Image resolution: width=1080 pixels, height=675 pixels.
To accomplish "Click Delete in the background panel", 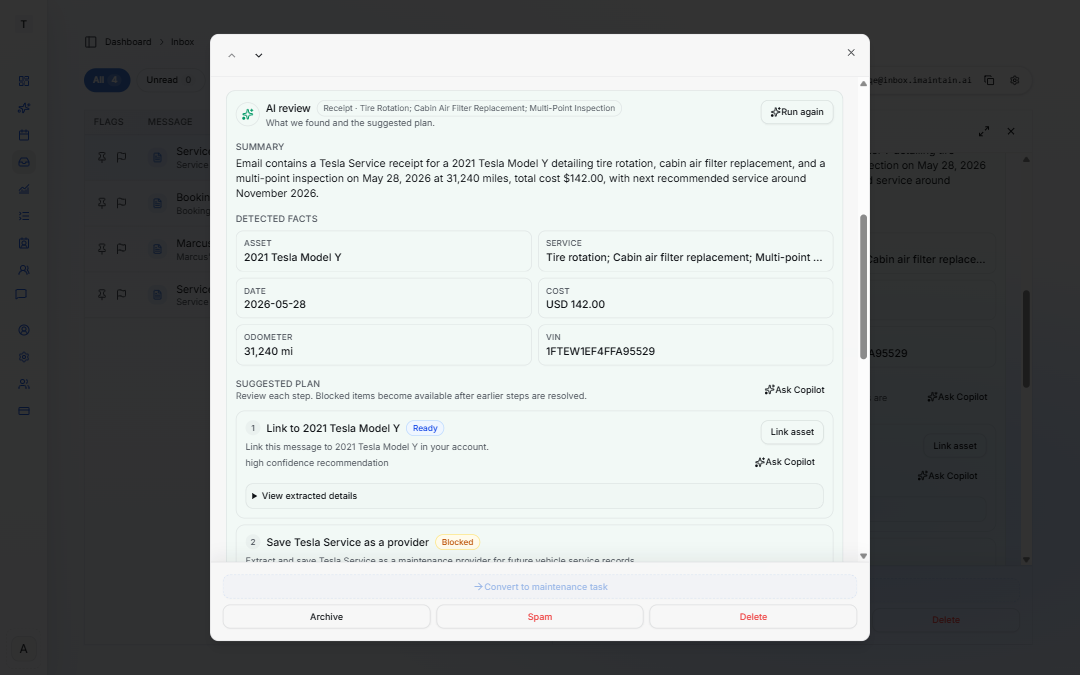I will tap(946, 620).
